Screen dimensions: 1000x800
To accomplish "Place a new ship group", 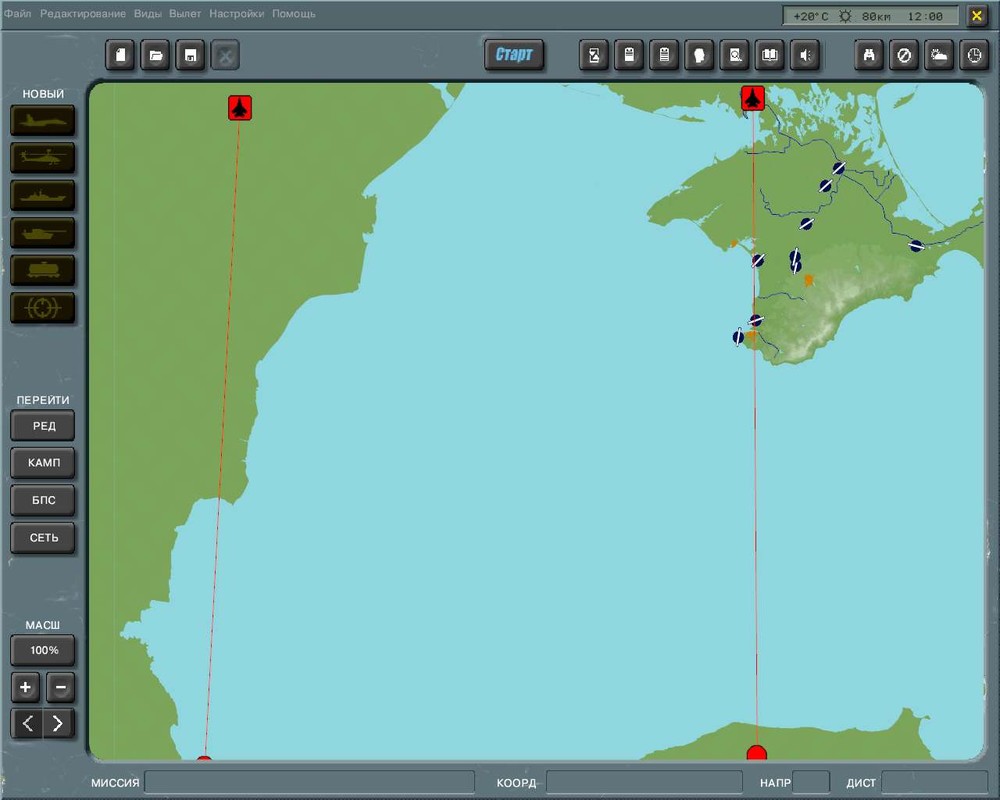I will [x=42, y=195].
